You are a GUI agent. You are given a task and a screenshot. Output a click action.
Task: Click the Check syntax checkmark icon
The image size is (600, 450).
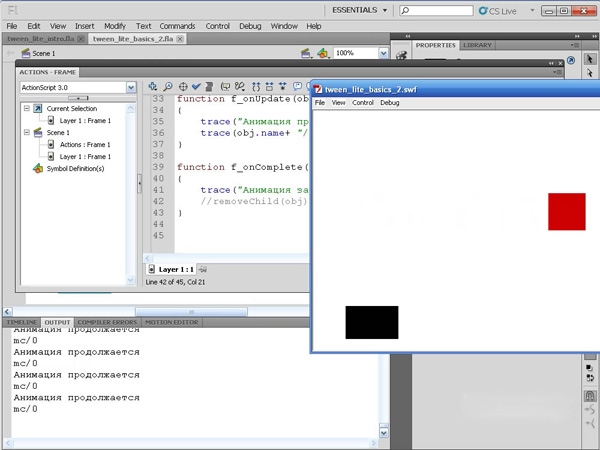196,87
